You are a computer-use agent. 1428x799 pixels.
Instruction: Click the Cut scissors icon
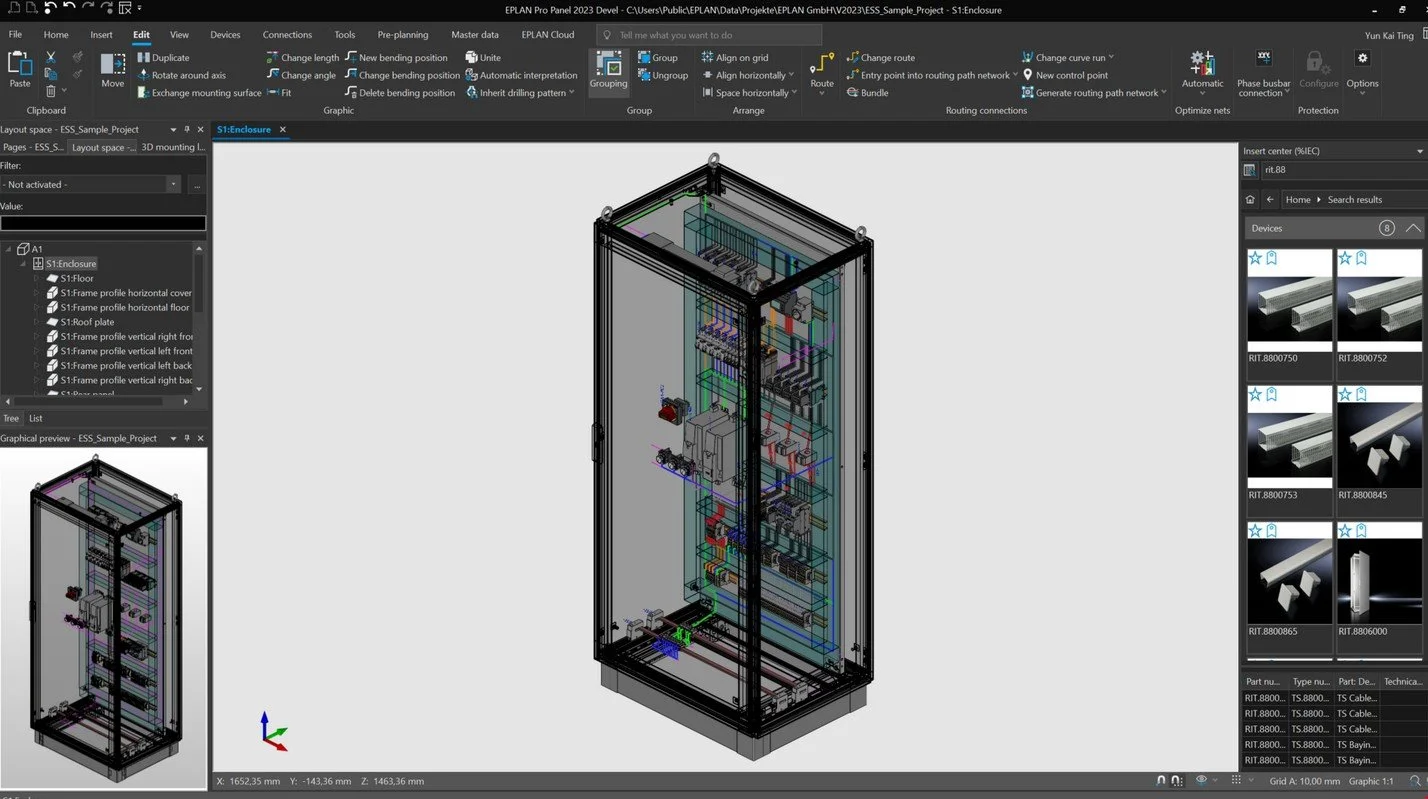point(51,57)
